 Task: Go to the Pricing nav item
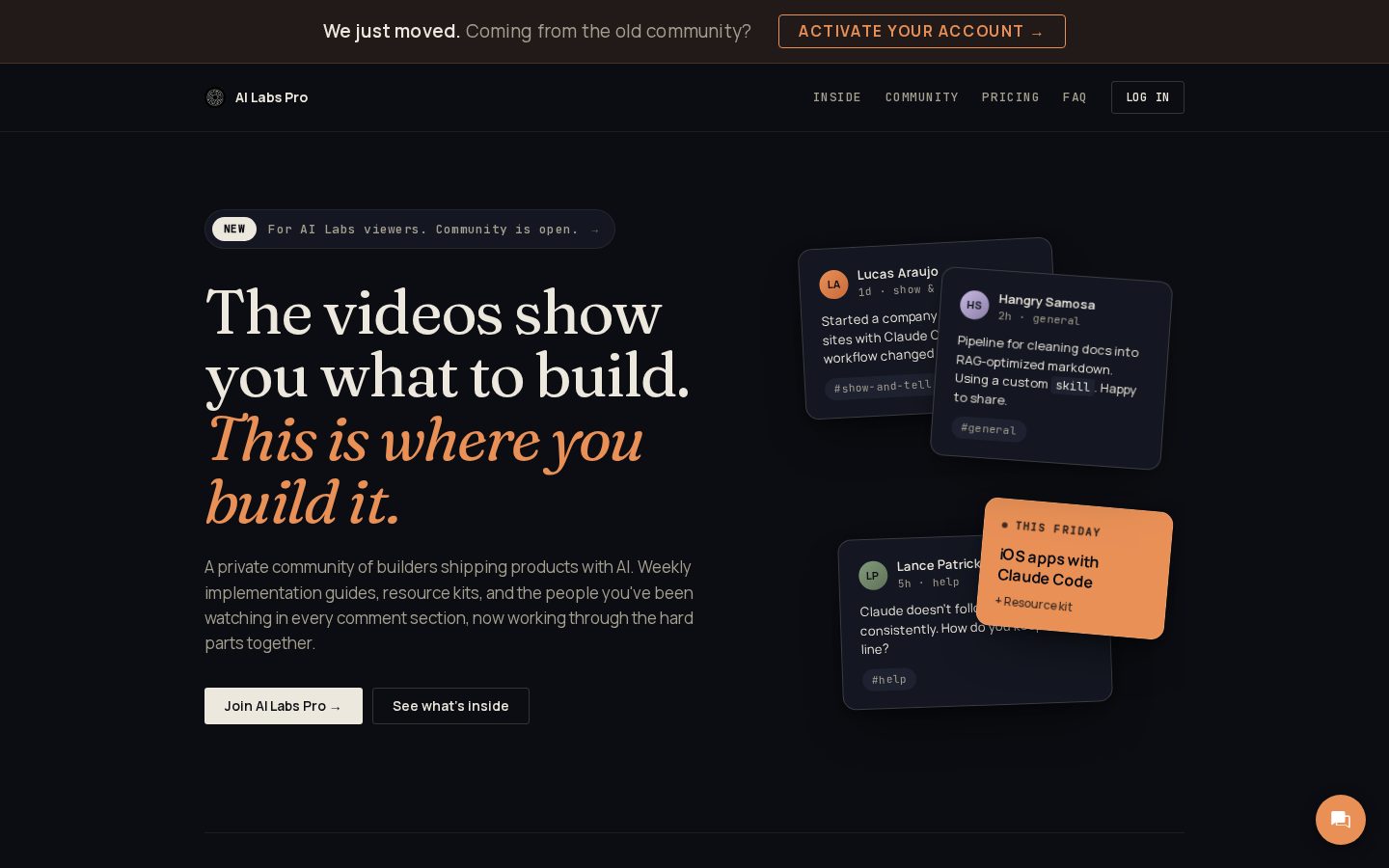coord(1011,97)
